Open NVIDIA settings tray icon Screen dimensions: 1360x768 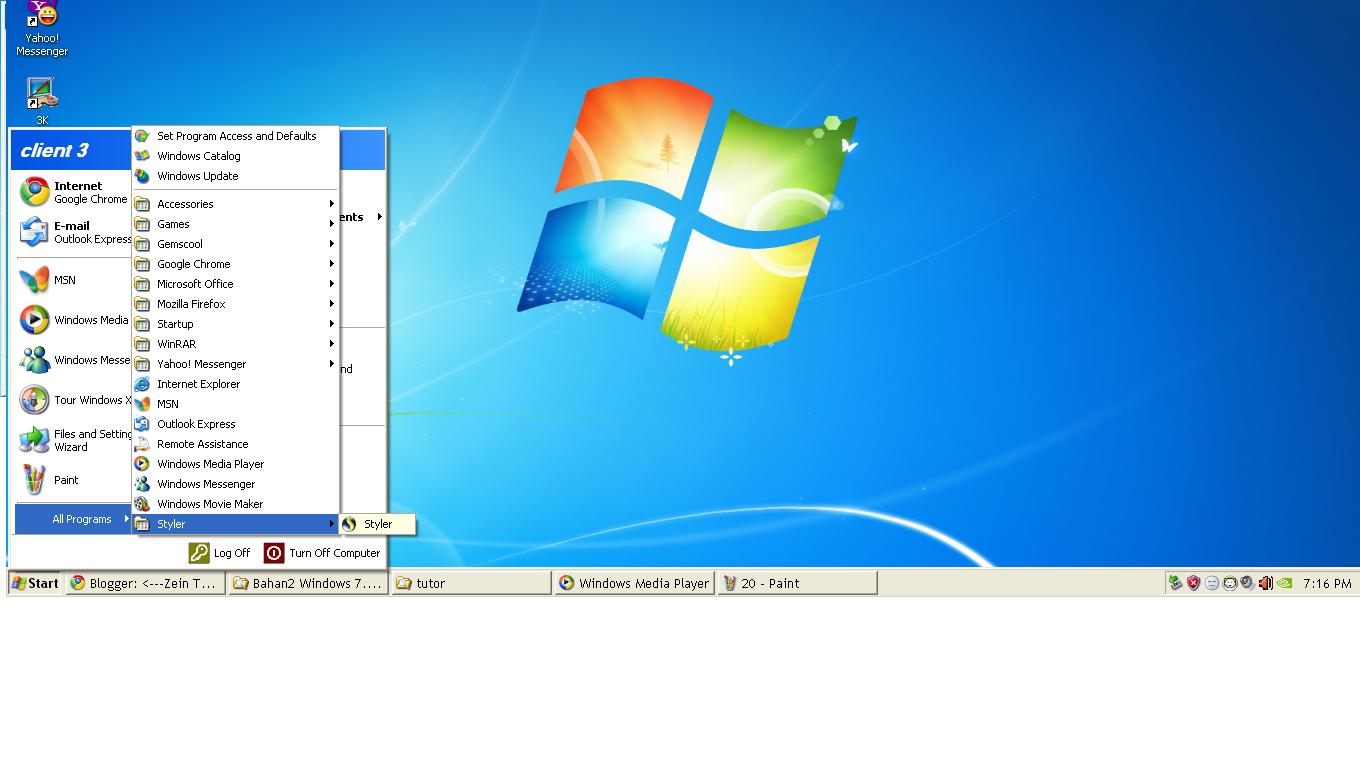coord(1284,583)
